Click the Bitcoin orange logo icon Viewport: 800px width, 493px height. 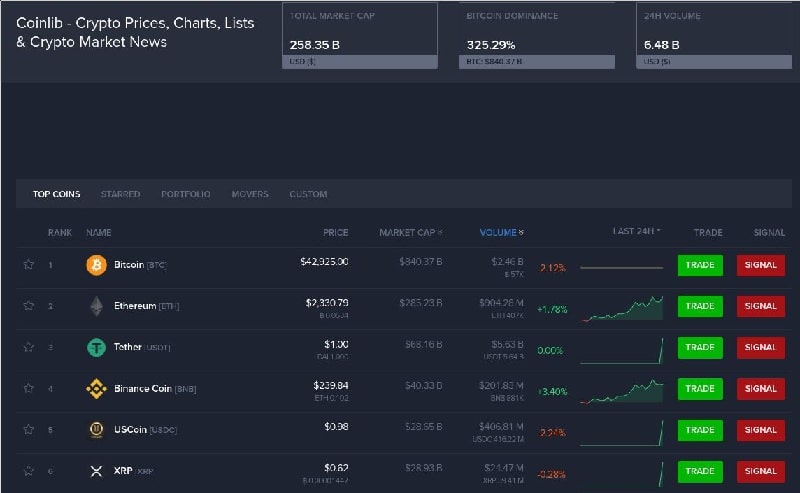tap(96, 265)
